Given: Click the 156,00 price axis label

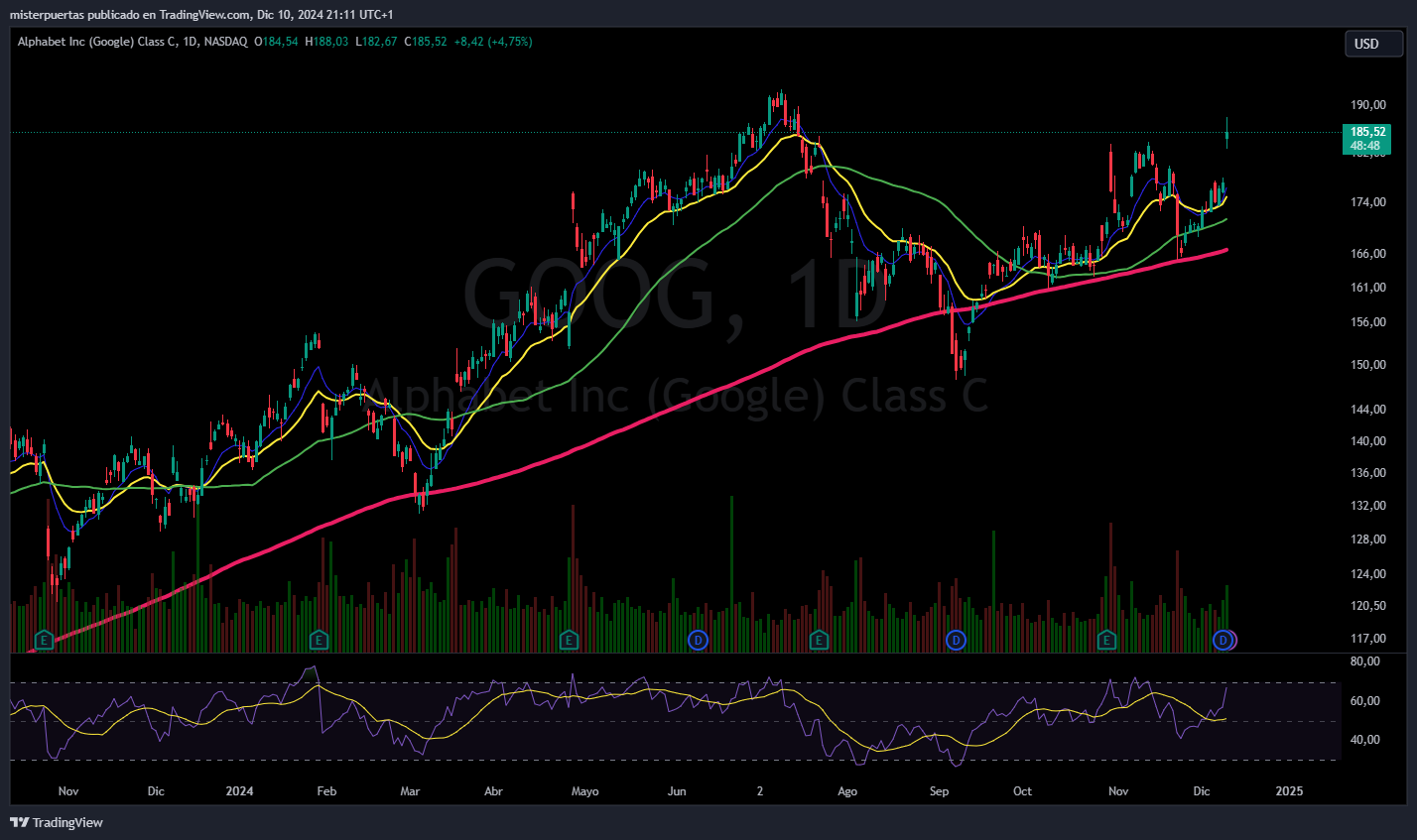Looking at the screenshot, I should coord(1367,322).
